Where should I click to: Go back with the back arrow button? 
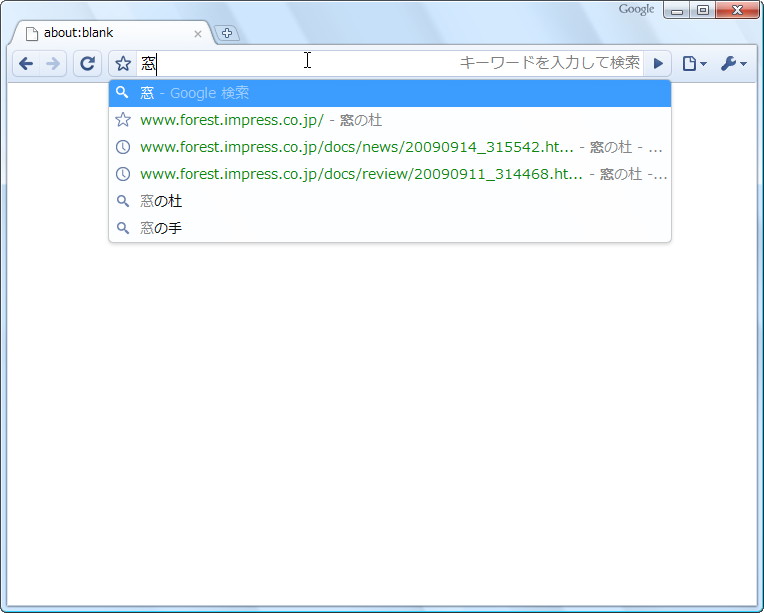(x=26, y=63)
